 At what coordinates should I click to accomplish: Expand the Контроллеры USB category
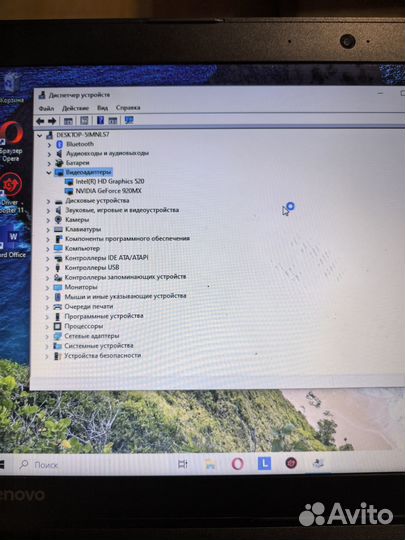coord(48,268)
